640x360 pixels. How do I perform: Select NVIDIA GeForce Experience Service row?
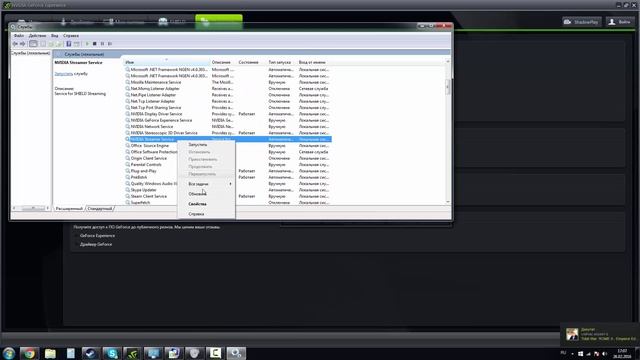[x=228, y=120]
